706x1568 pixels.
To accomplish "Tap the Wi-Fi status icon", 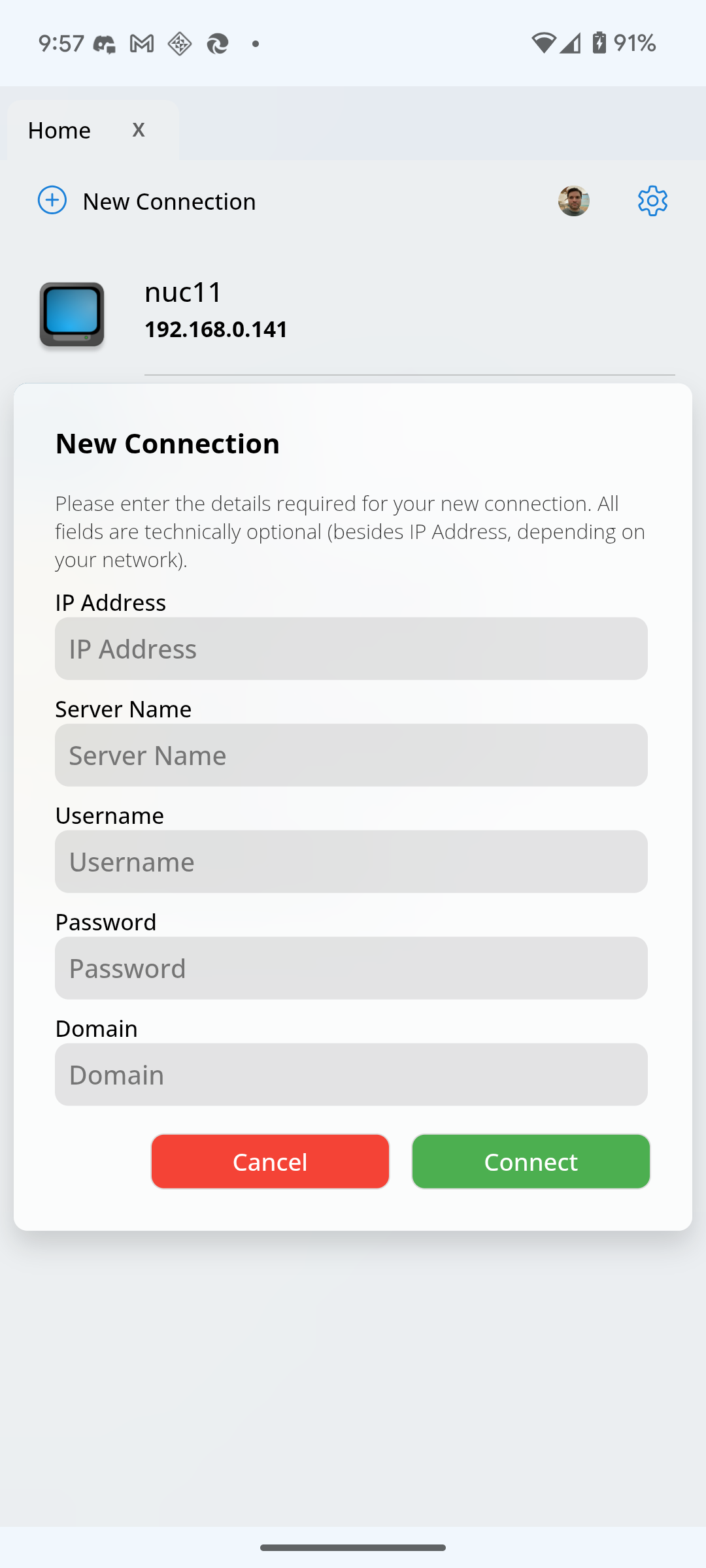I will [x=543, y=43].
